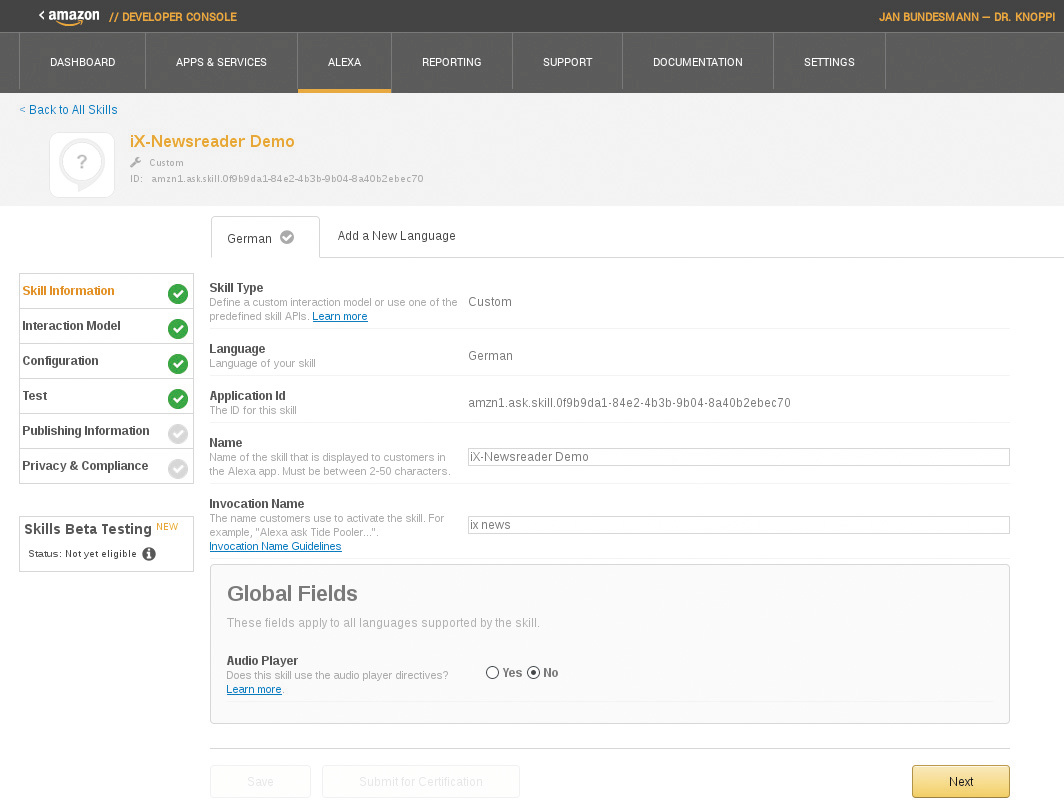The width and height of the screenshot is (1064, 809).
Task: Open Invocation Name Guidelines link
Action: click(x=275, y=546)
